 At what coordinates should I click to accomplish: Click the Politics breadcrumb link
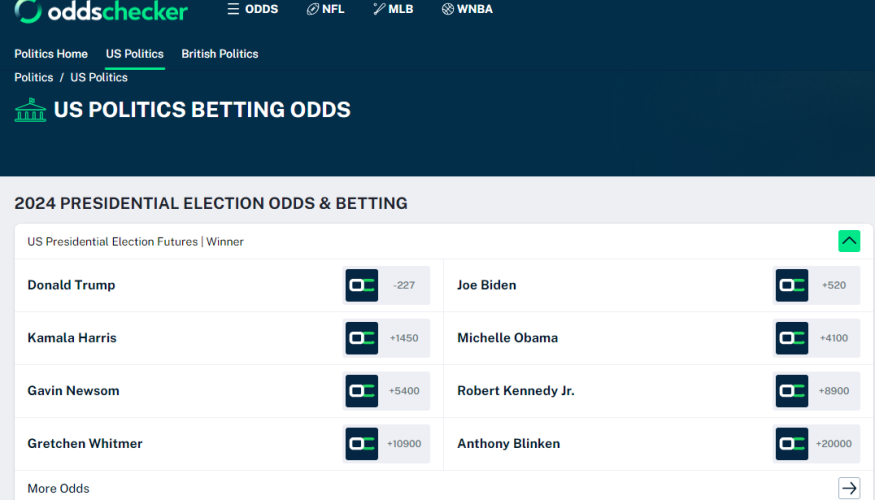tap(33, 78)
